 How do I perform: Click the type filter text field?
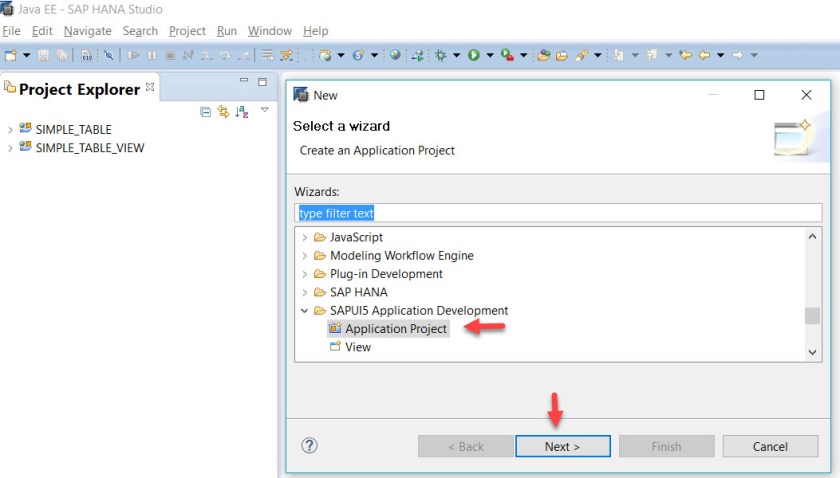pos(558,213)
